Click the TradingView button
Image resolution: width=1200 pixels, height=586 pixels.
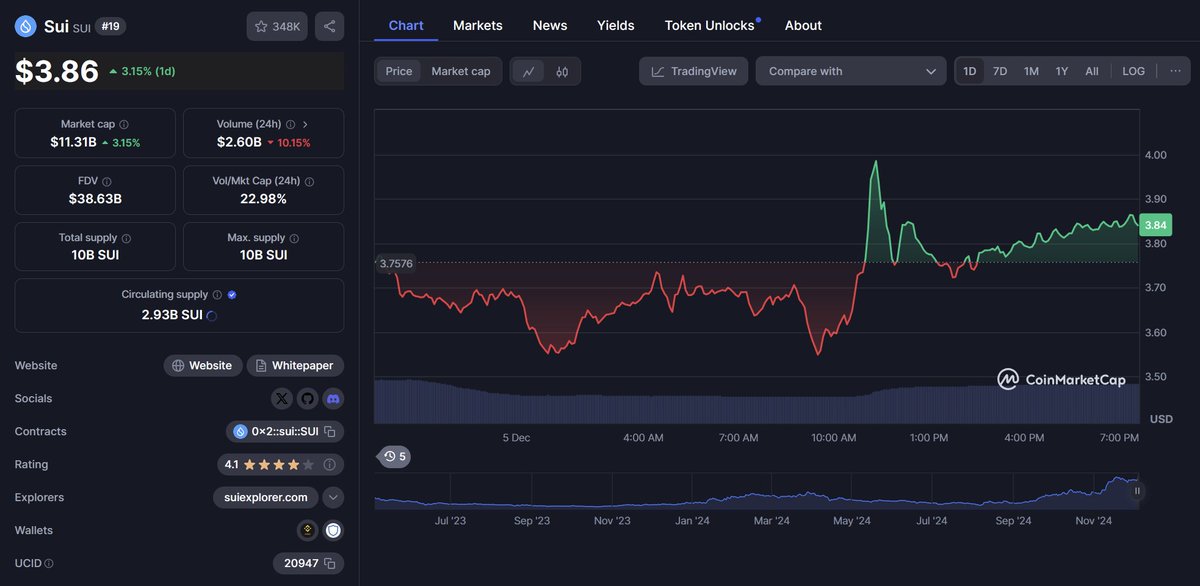point(693,71)
